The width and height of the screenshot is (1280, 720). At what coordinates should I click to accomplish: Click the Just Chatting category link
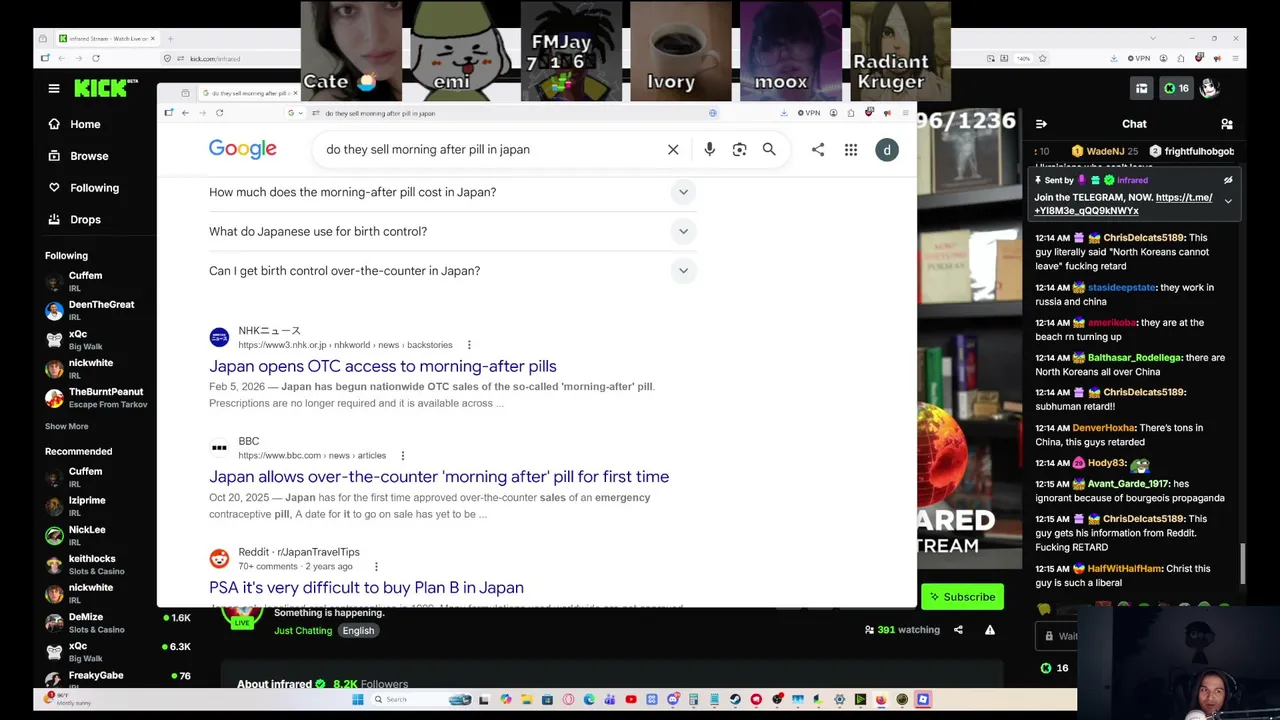pos(303,631)
